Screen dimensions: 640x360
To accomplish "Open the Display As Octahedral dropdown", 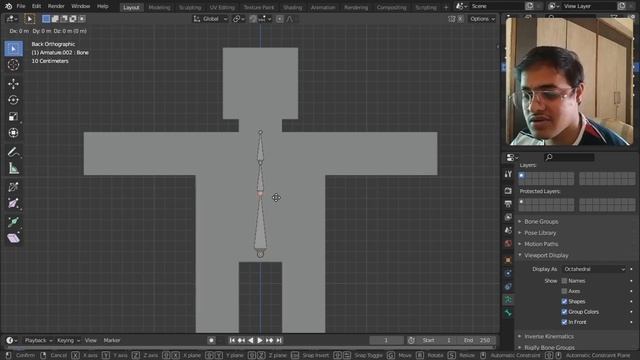I will coord(595,269).
